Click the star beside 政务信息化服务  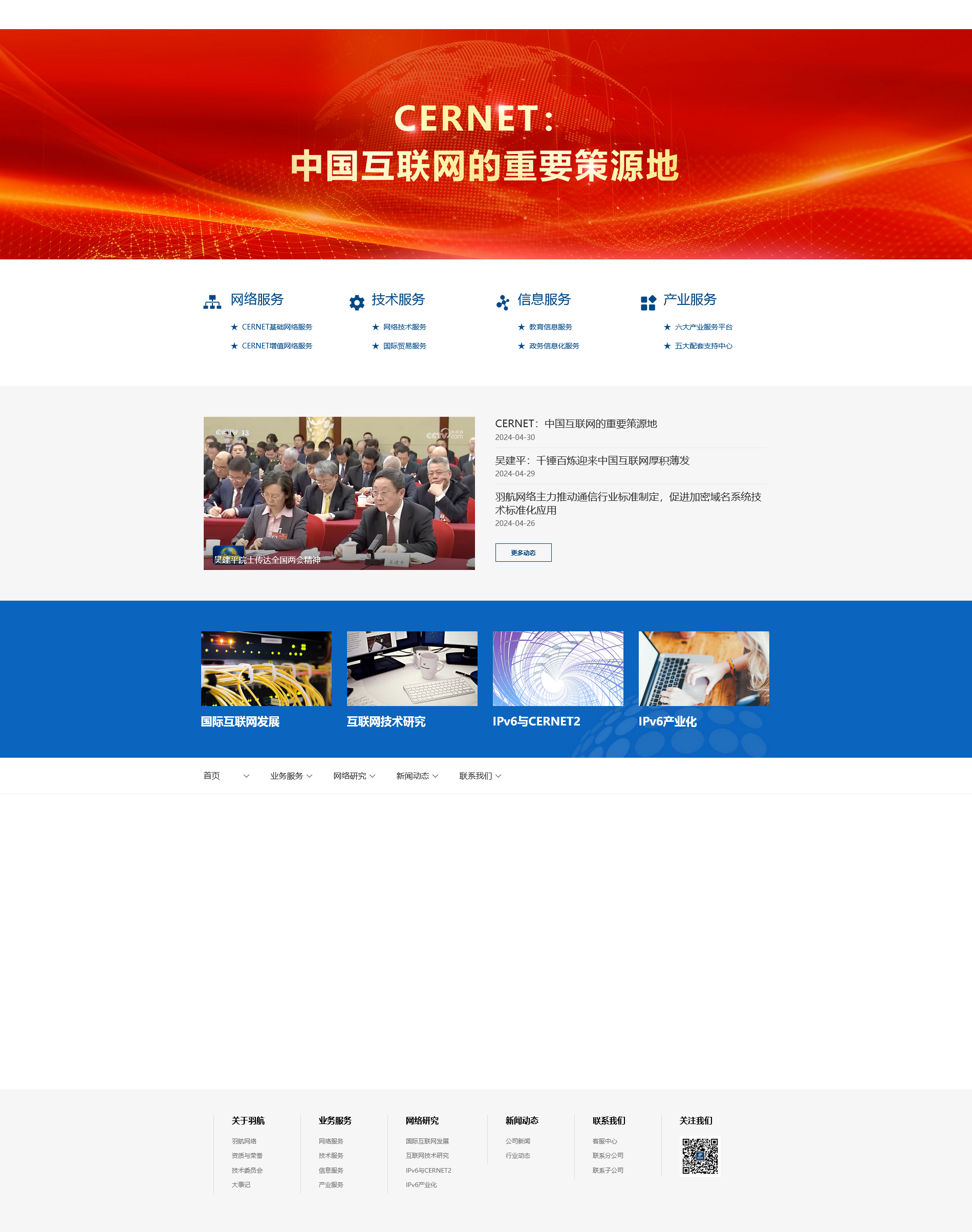521,346
